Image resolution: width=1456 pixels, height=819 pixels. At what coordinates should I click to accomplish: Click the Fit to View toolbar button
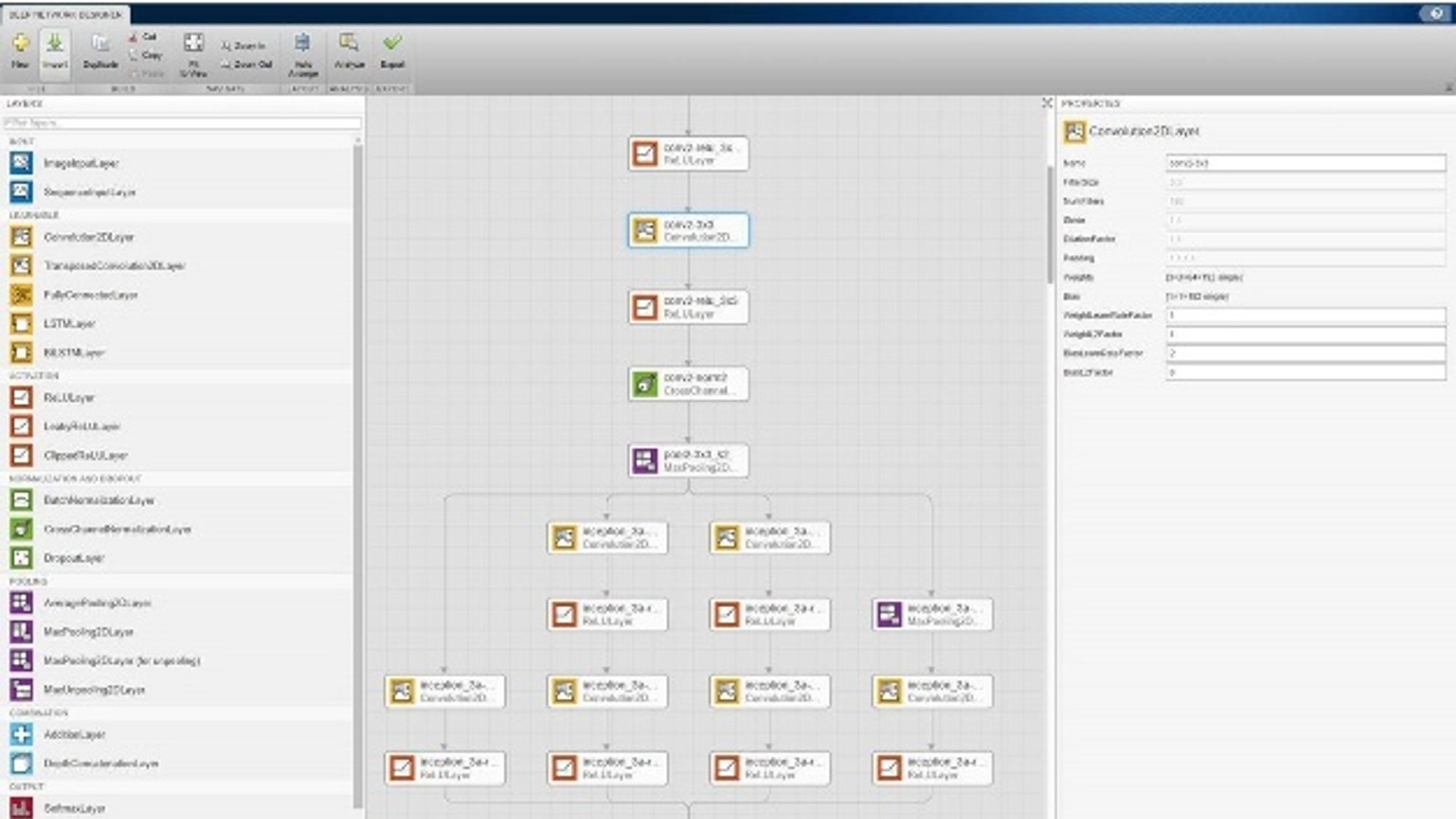(193, 54)
